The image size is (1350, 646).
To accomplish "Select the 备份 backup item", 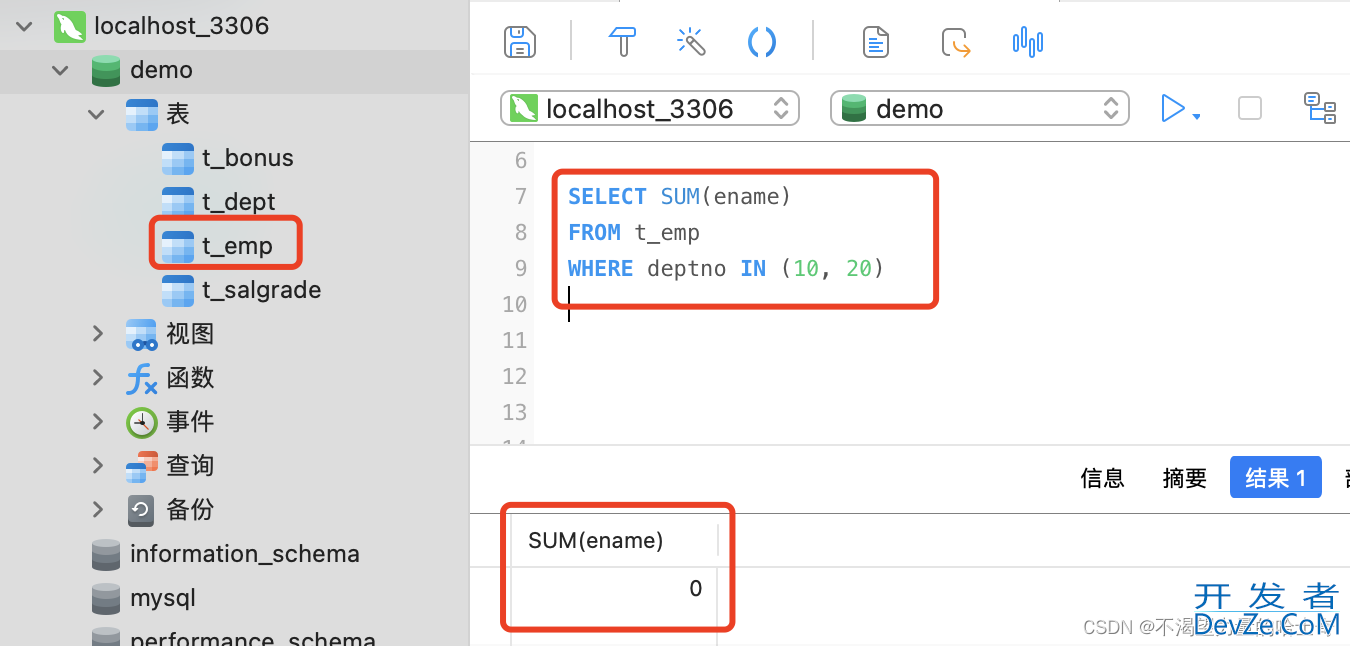I will click(190, 510).
